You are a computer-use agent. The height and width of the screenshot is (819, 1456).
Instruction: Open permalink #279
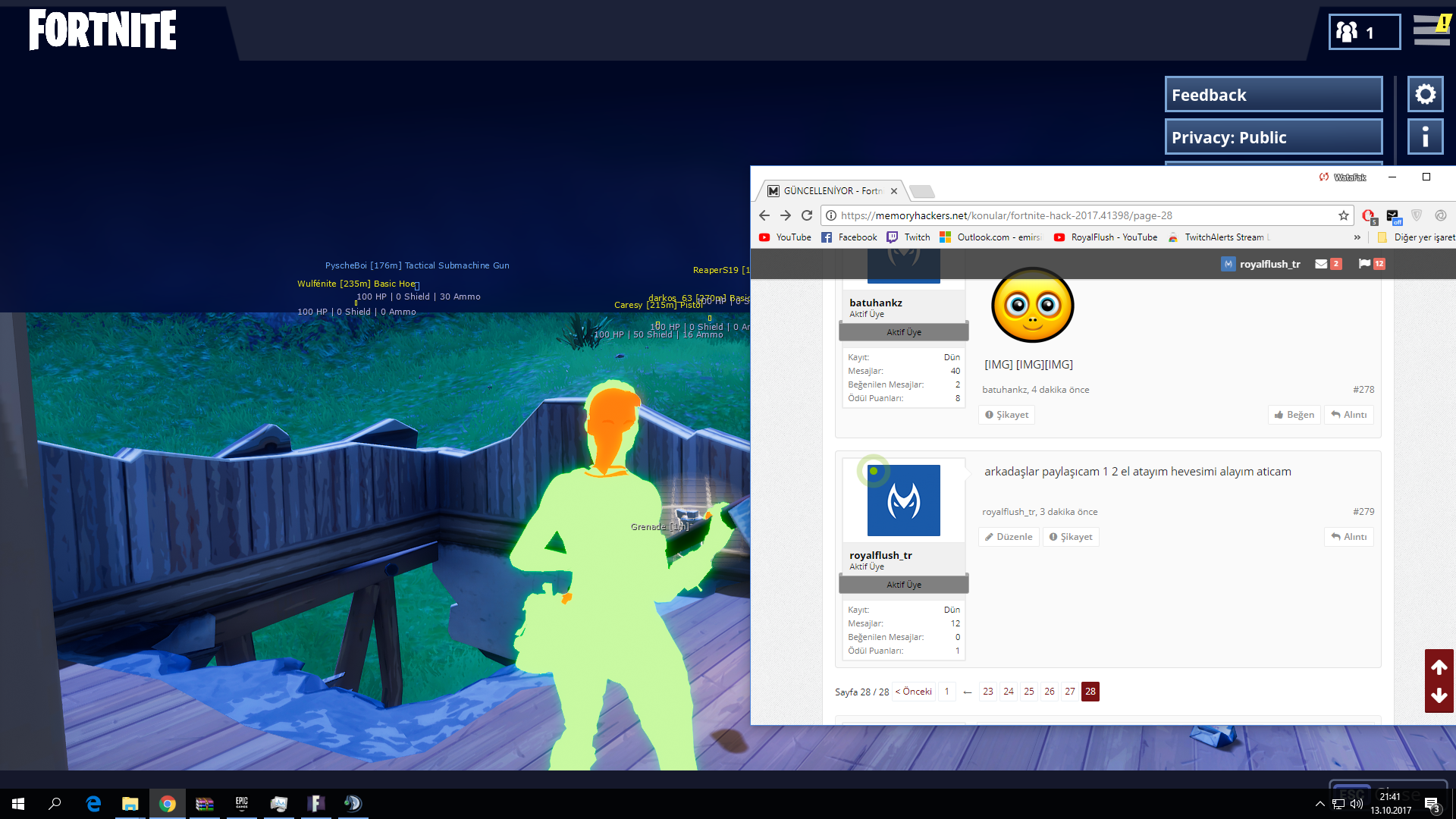pyautogui.click(x=1363, y=512)
